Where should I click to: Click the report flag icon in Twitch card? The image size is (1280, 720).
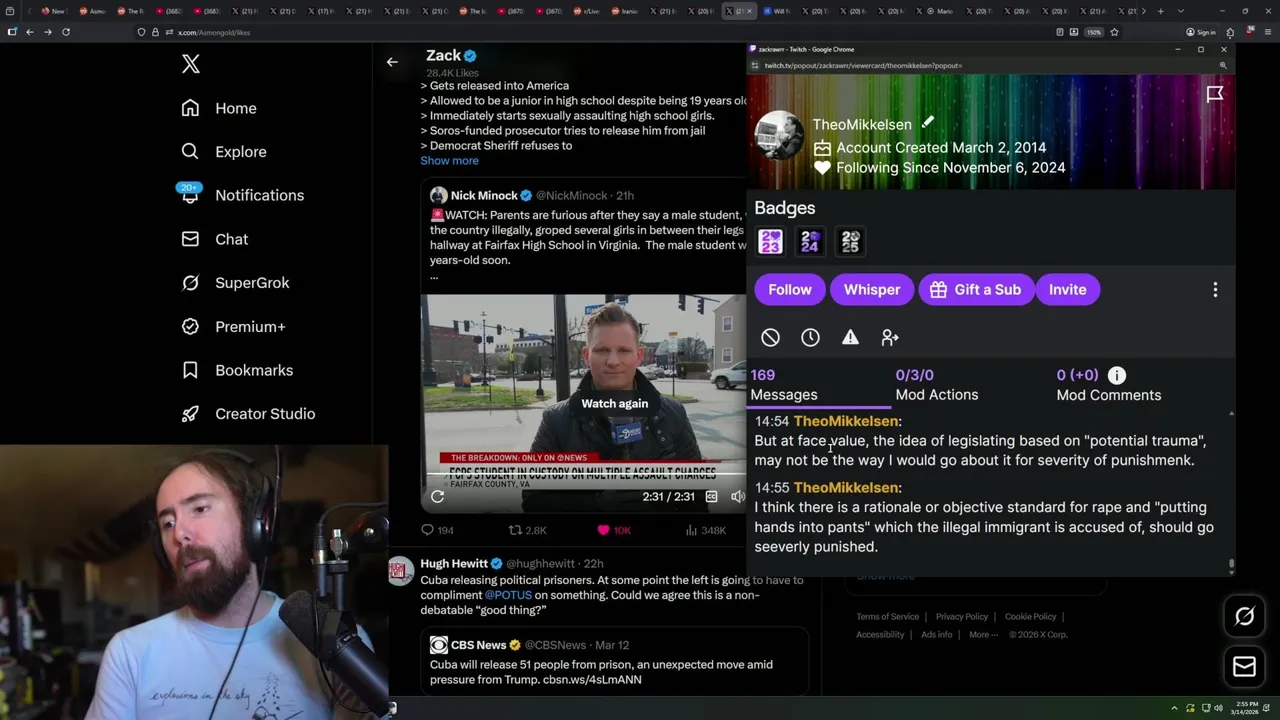tap(1215, 94)
